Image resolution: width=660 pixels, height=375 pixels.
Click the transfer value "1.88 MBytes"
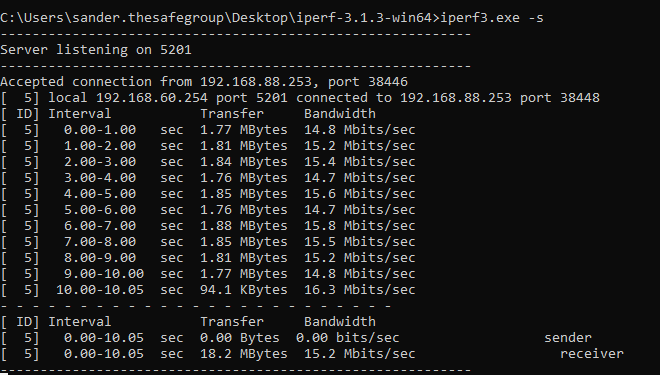coord(244,226)
